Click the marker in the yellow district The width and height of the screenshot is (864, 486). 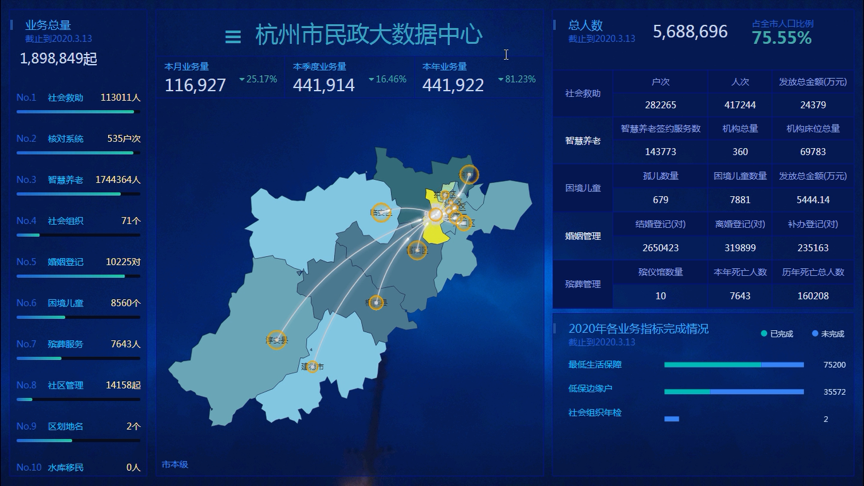tap(435, 214)
